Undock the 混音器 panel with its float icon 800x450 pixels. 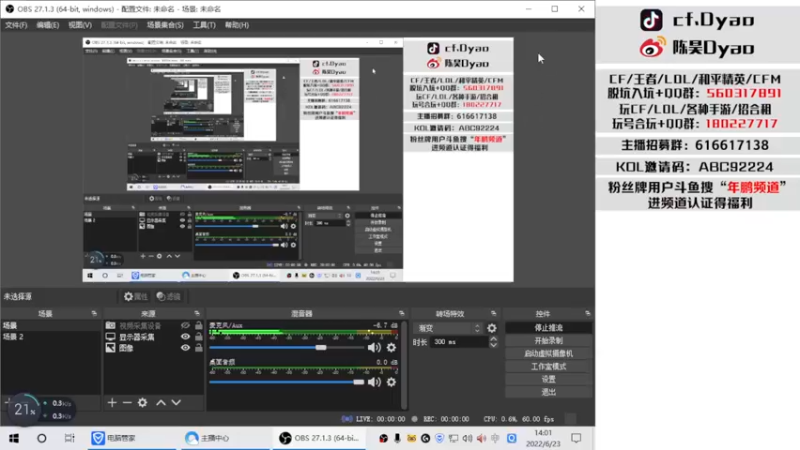[402, 313]
